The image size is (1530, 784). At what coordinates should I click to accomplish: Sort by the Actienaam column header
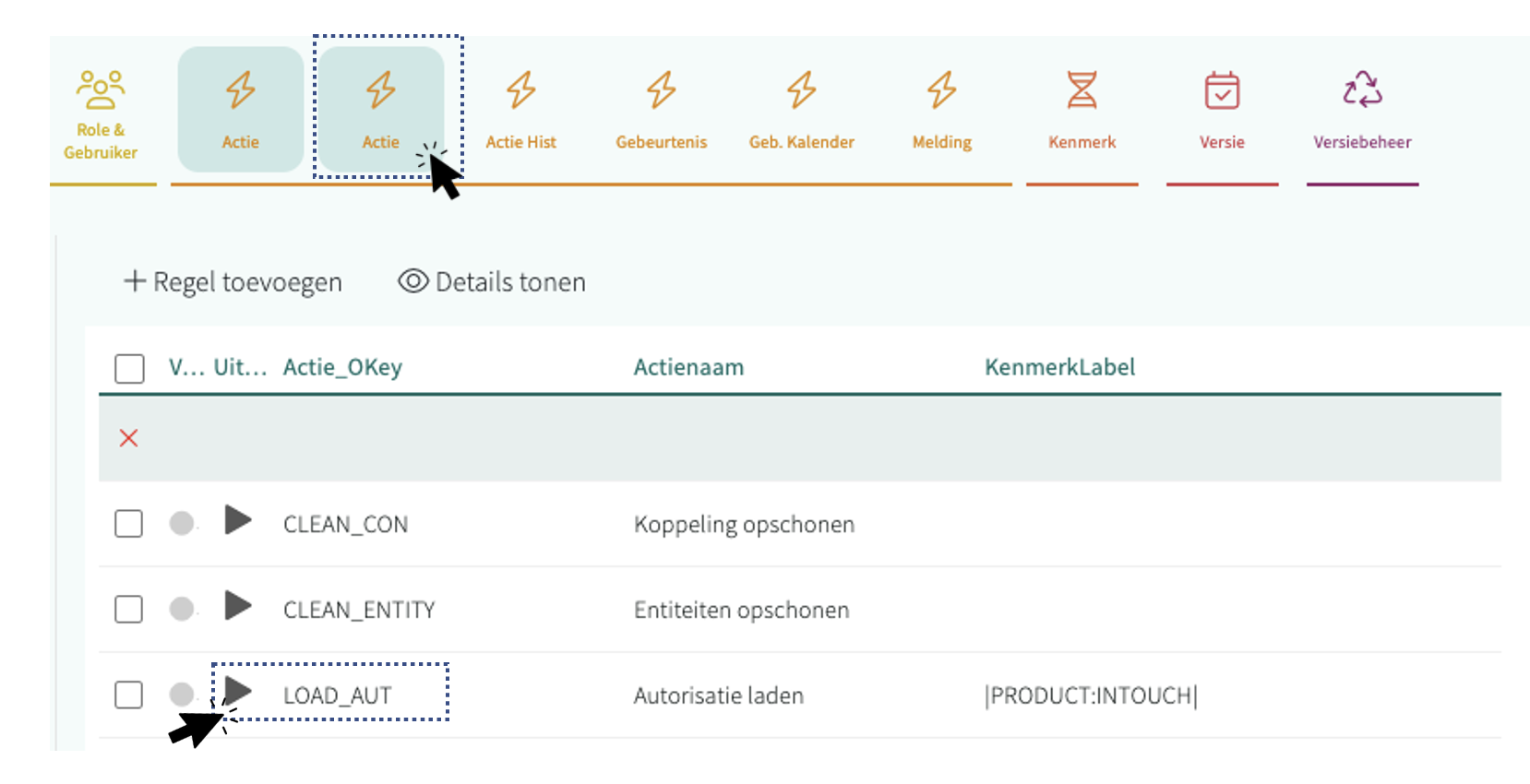tap(688, 367)
